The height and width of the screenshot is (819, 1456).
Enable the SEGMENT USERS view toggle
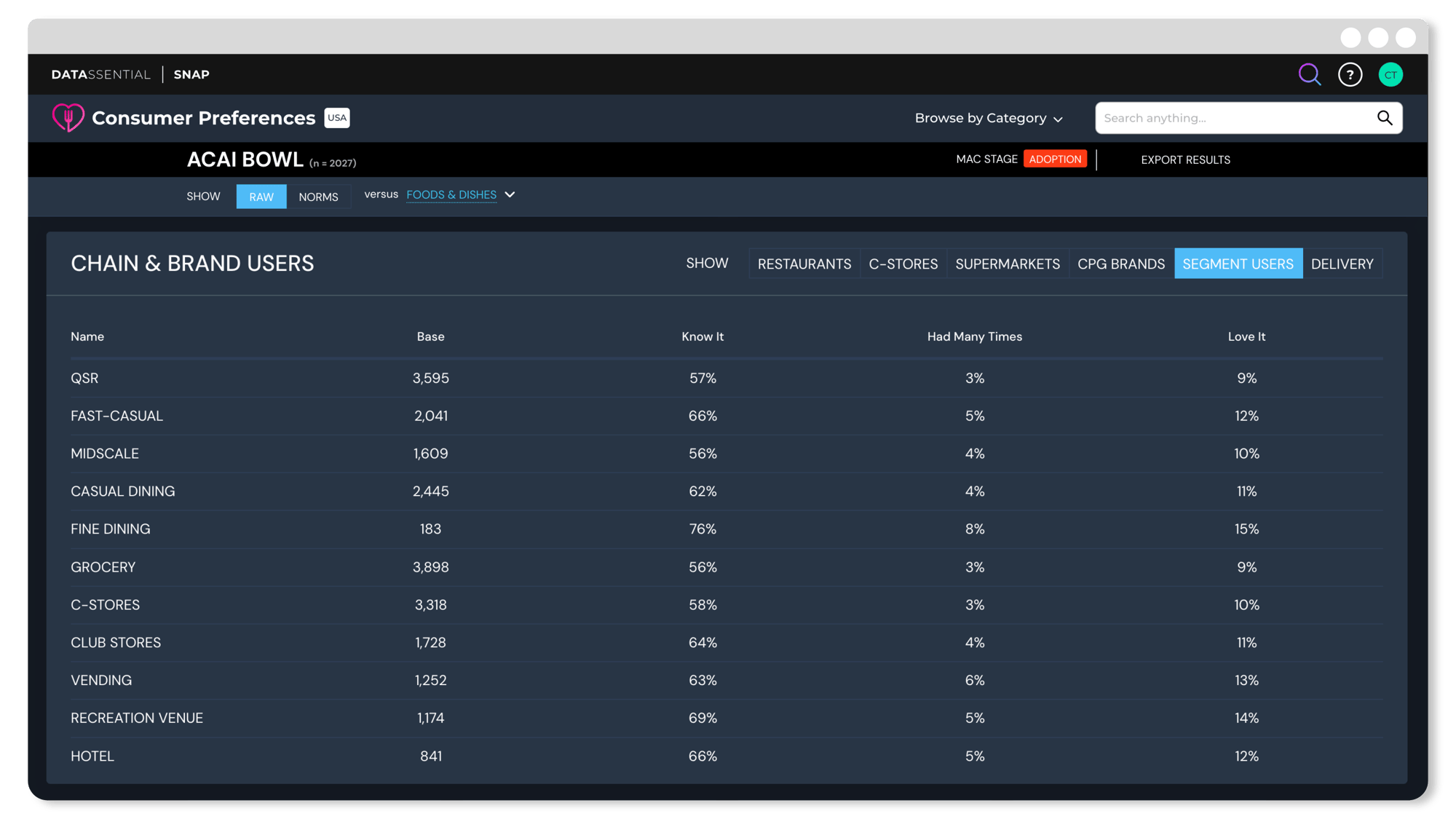1238,264
